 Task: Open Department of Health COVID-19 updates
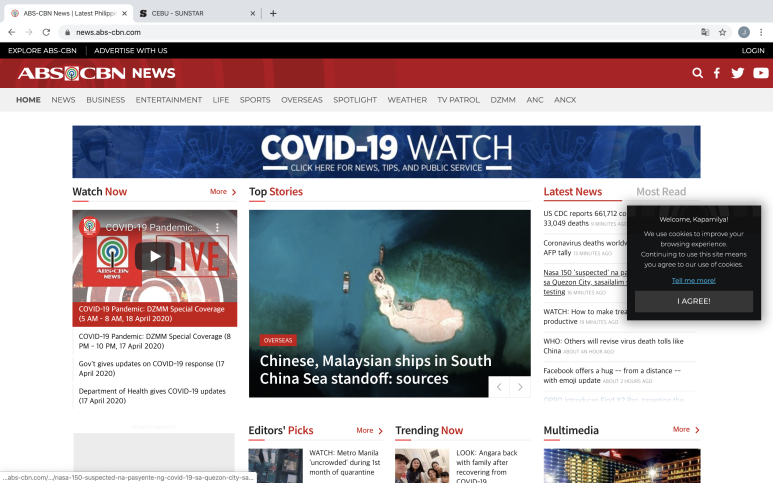point(152,396)
